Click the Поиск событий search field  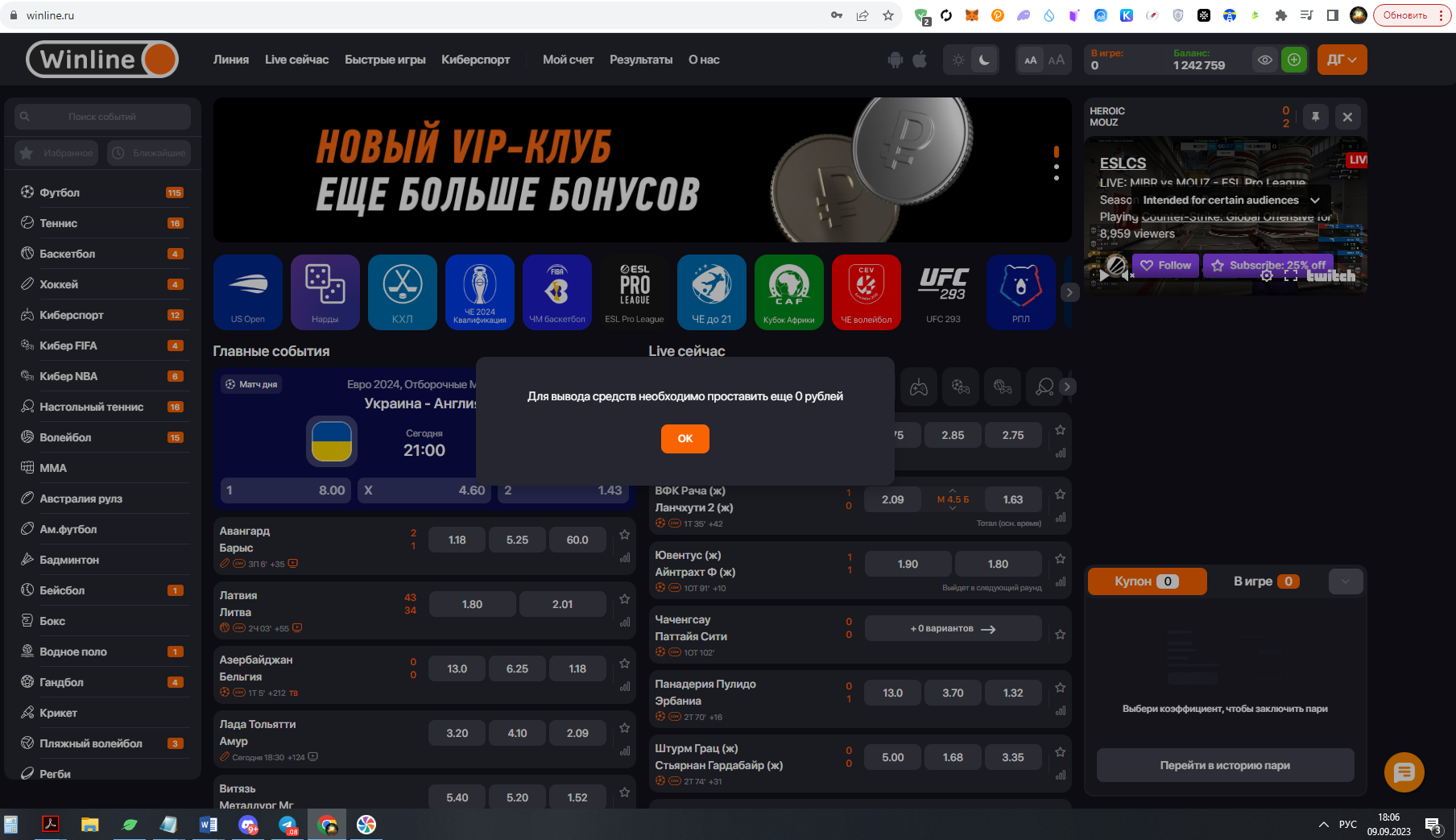pos(102,117)
